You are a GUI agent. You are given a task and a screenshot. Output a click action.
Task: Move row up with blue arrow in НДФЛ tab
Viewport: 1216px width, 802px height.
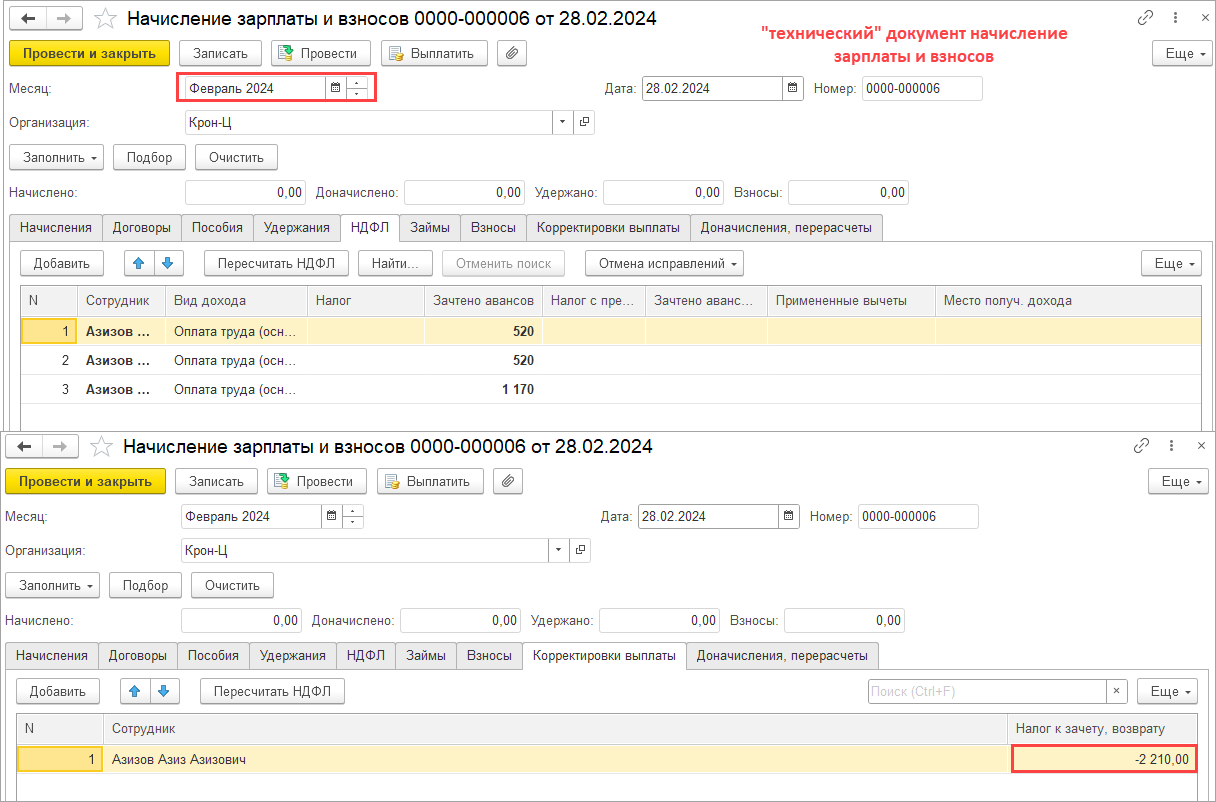(139, 264)
